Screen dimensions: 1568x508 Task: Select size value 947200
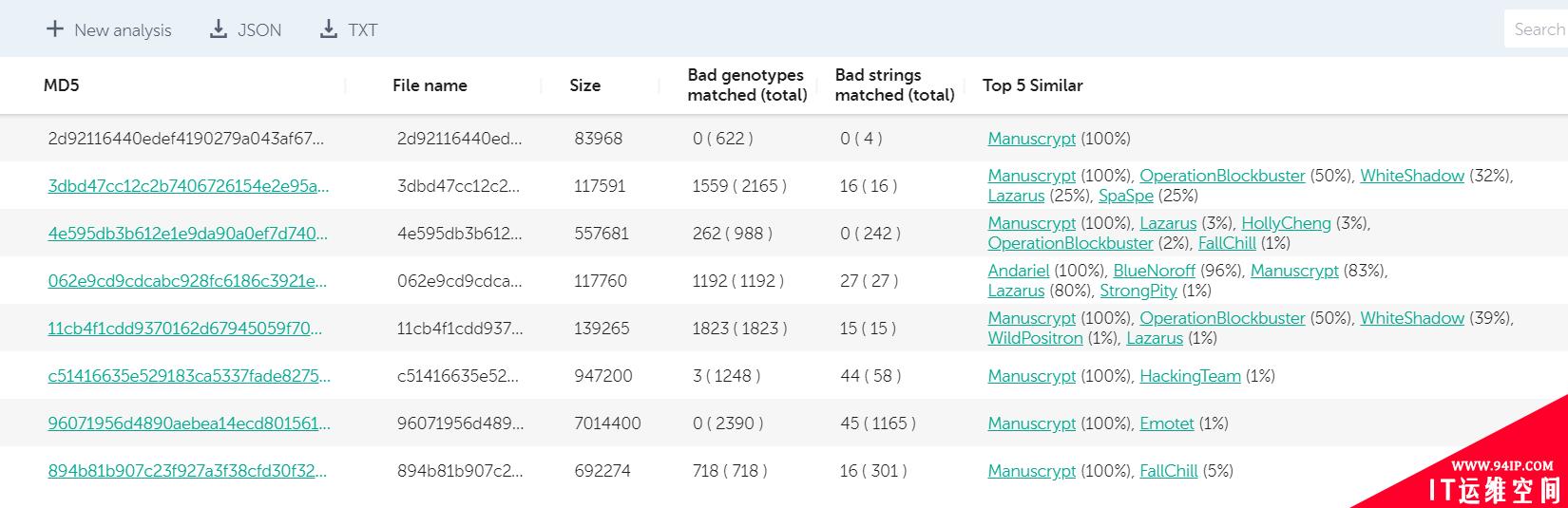coord(603,376)
